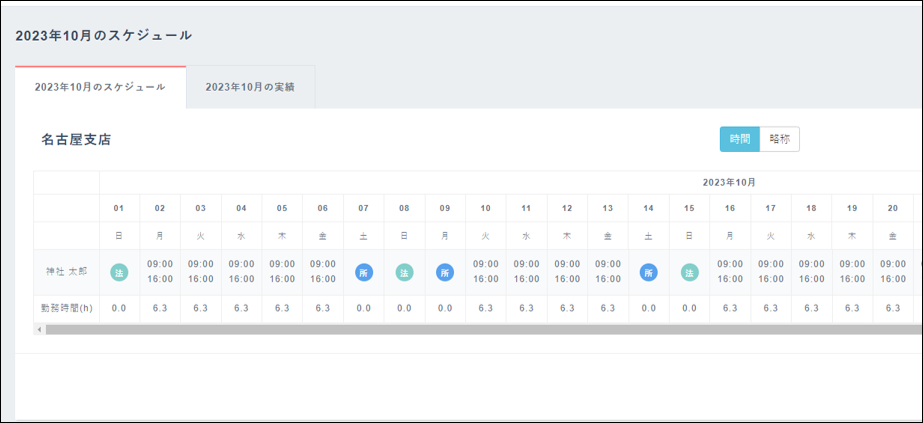
Task: Open the 09:00-16:00 shift on day 10
Action: click(486, 272)
